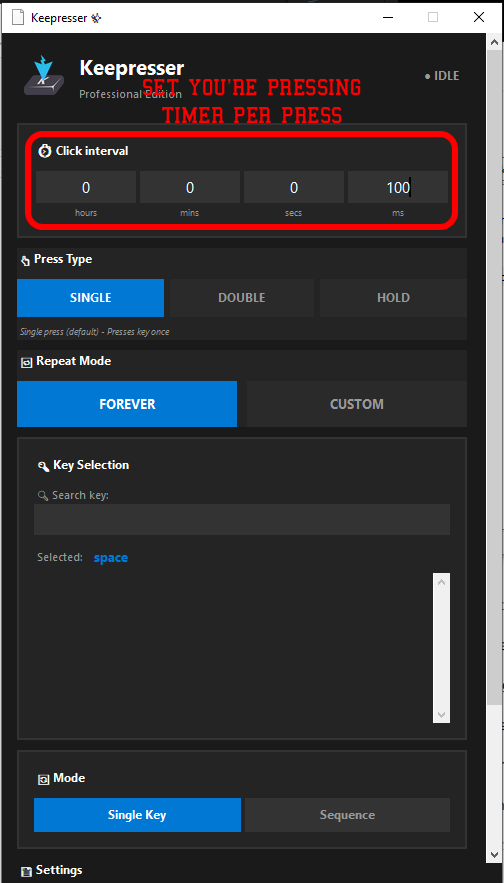Click the Key Selection key icon

click(43, 466)
